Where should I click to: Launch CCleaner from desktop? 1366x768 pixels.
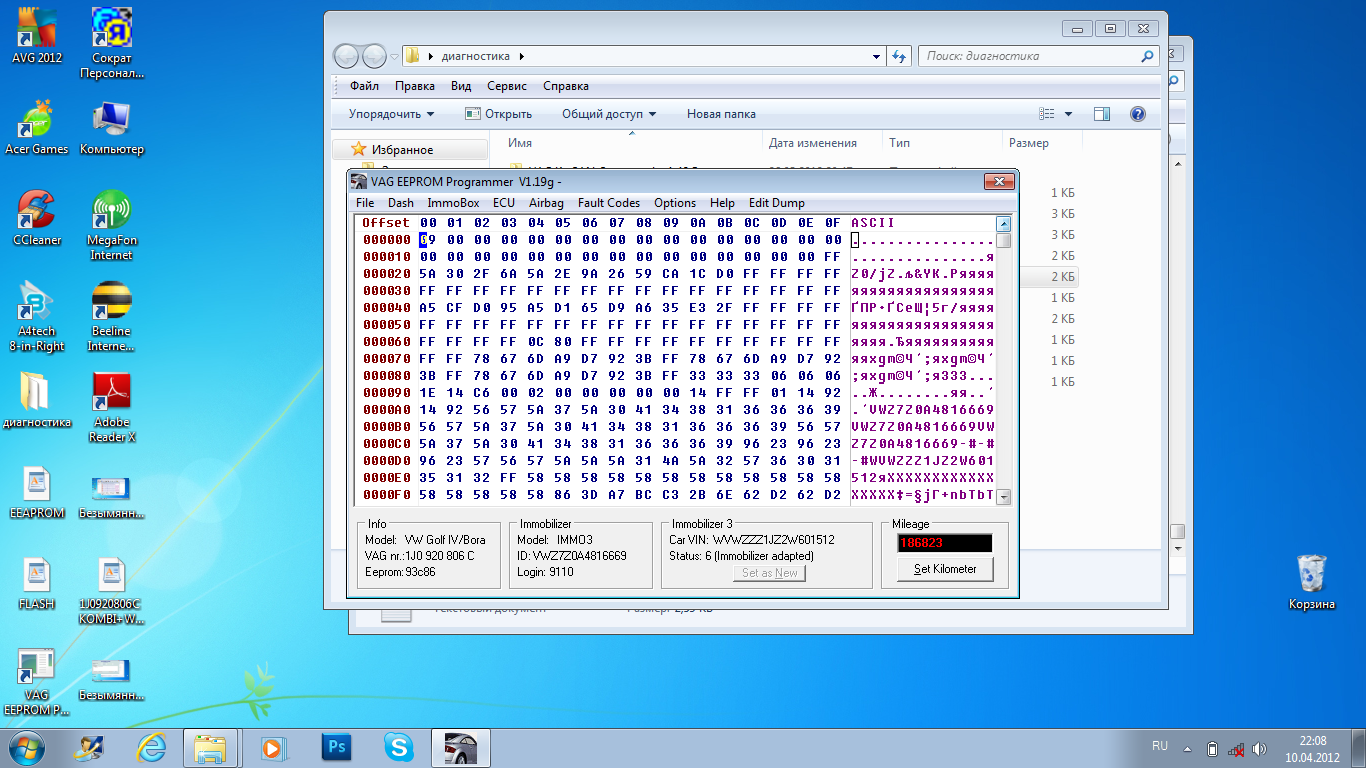pyautogui.click(x=37, y=218)
